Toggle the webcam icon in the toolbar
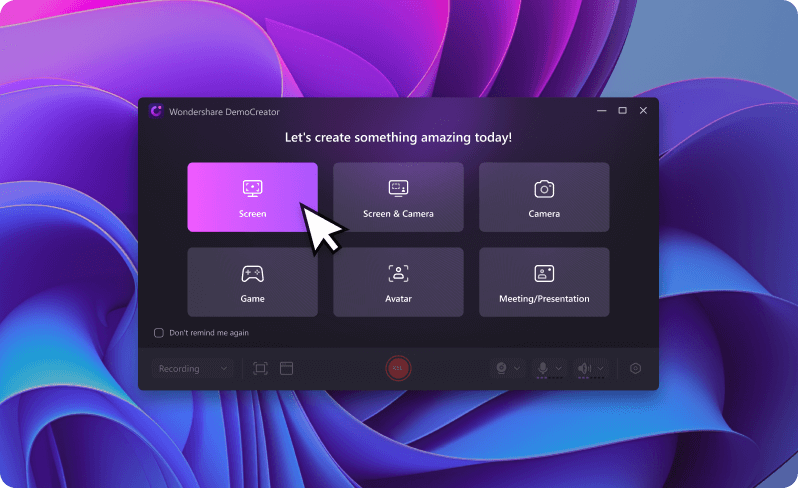This screenshot has width=798, height=488. click(501, 368)
